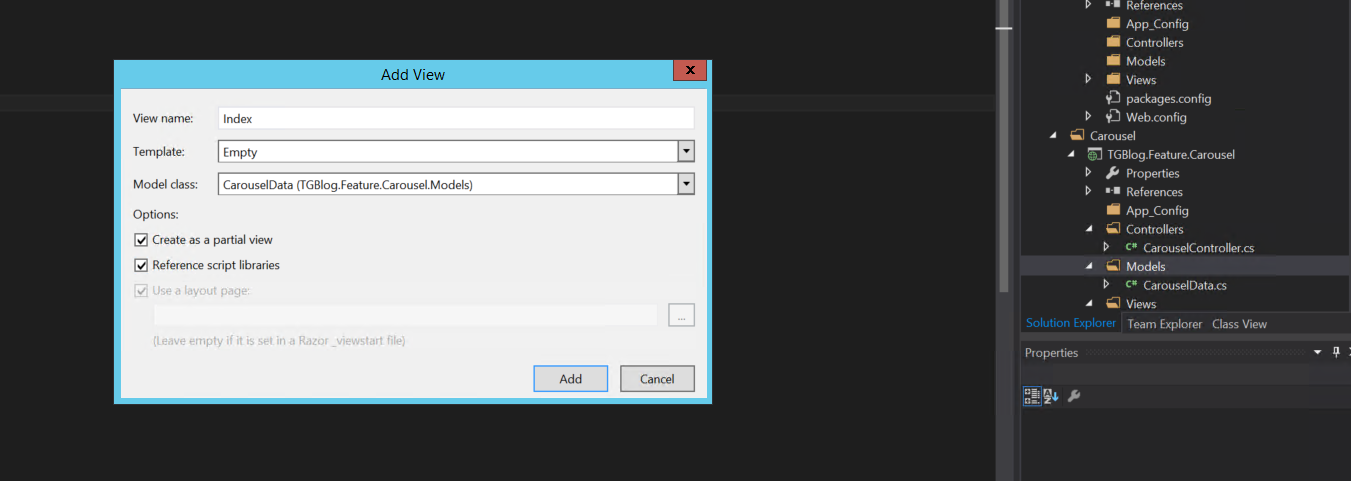This screenshot has width=1351, height=481.
Task: Toggle the 'Reference script libraries' checkbox
Action: pyautogui.click(x=141, y=265)
